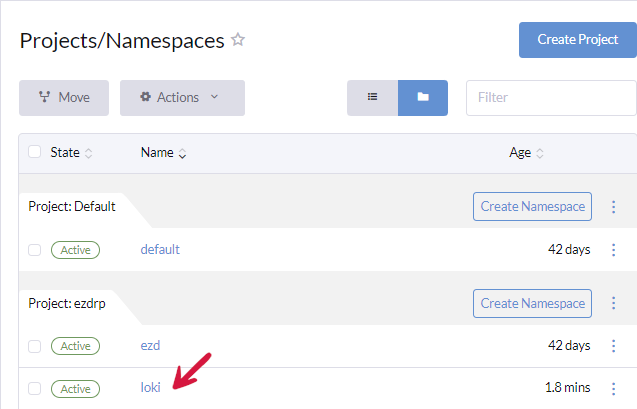Sort the table by Name column

click(x=163, y=153)
